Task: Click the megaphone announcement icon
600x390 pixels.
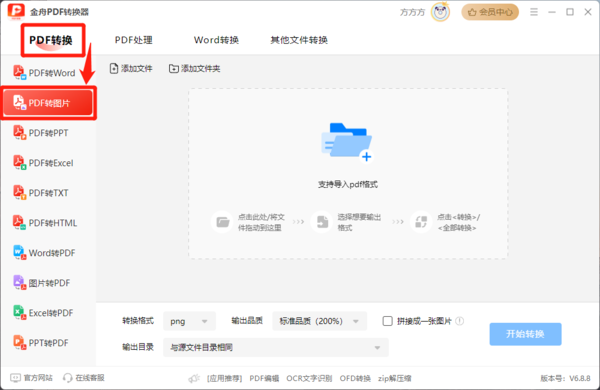Action: tap(194, 379)
